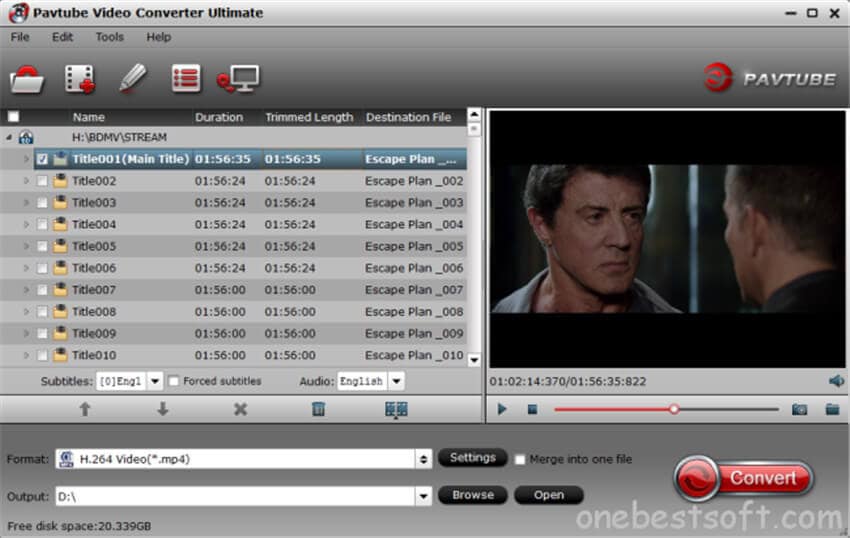Expand the Title001 row arrow
This screenshot has height=538, width=850.
pyautogui.click(x=25, y=159)
